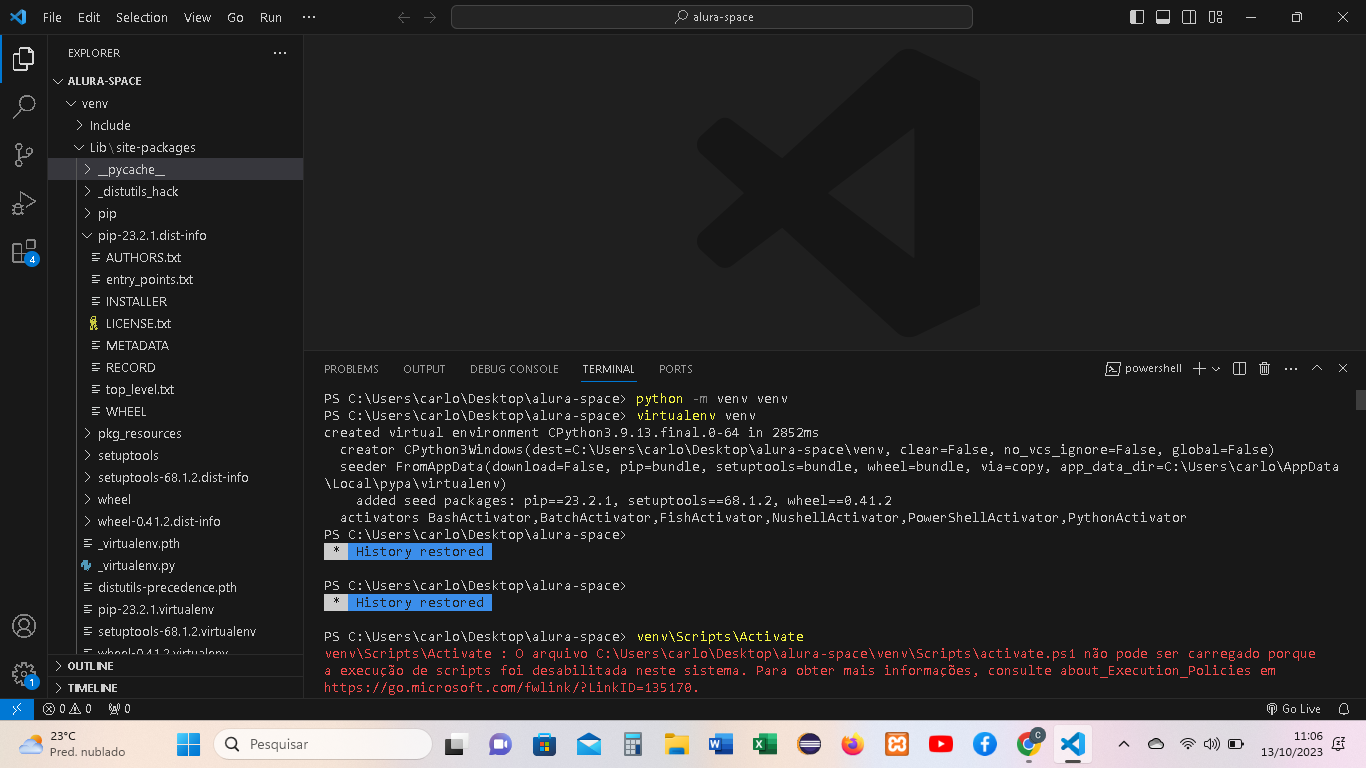Open the Run menu
1366x768 pixels.
point(271,17)
